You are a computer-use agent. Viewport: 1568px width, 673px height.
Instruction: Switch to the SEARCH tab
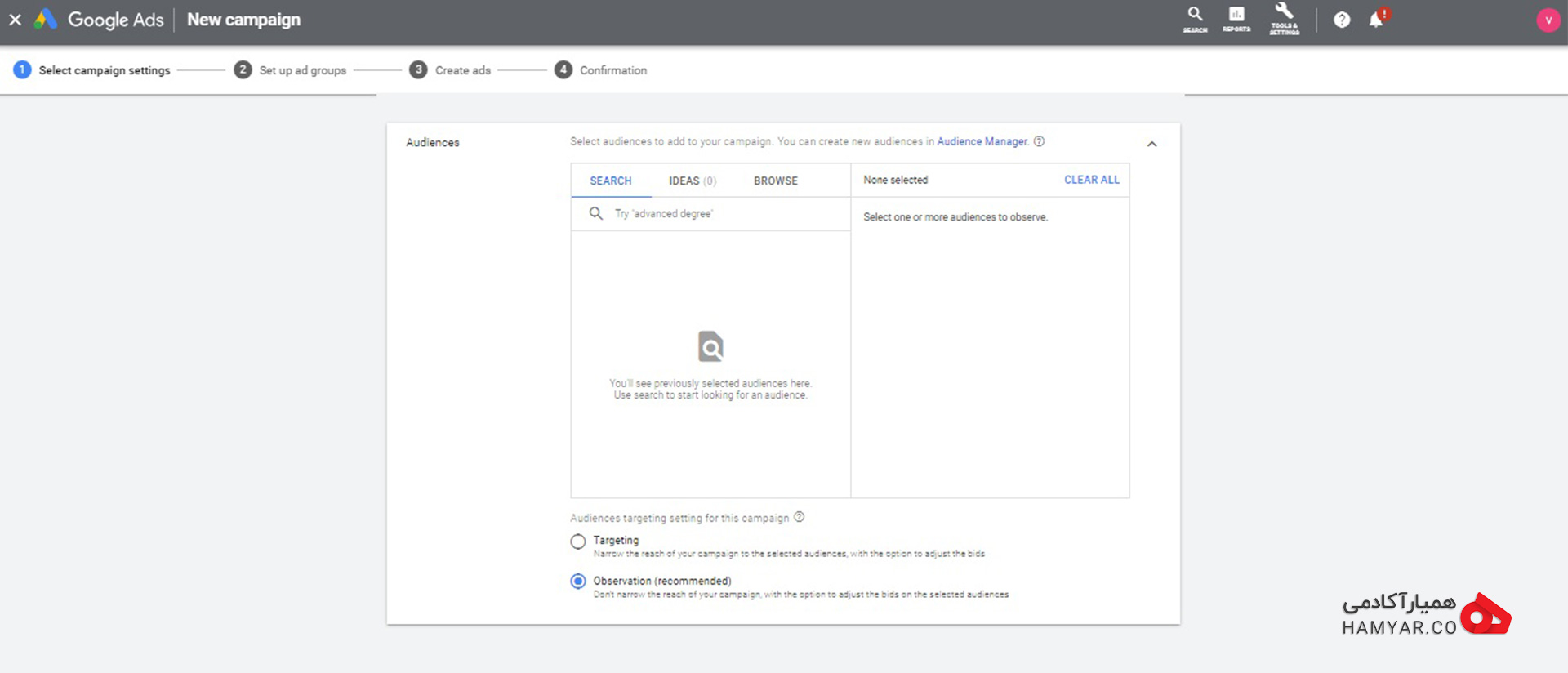tap(611, 181)
